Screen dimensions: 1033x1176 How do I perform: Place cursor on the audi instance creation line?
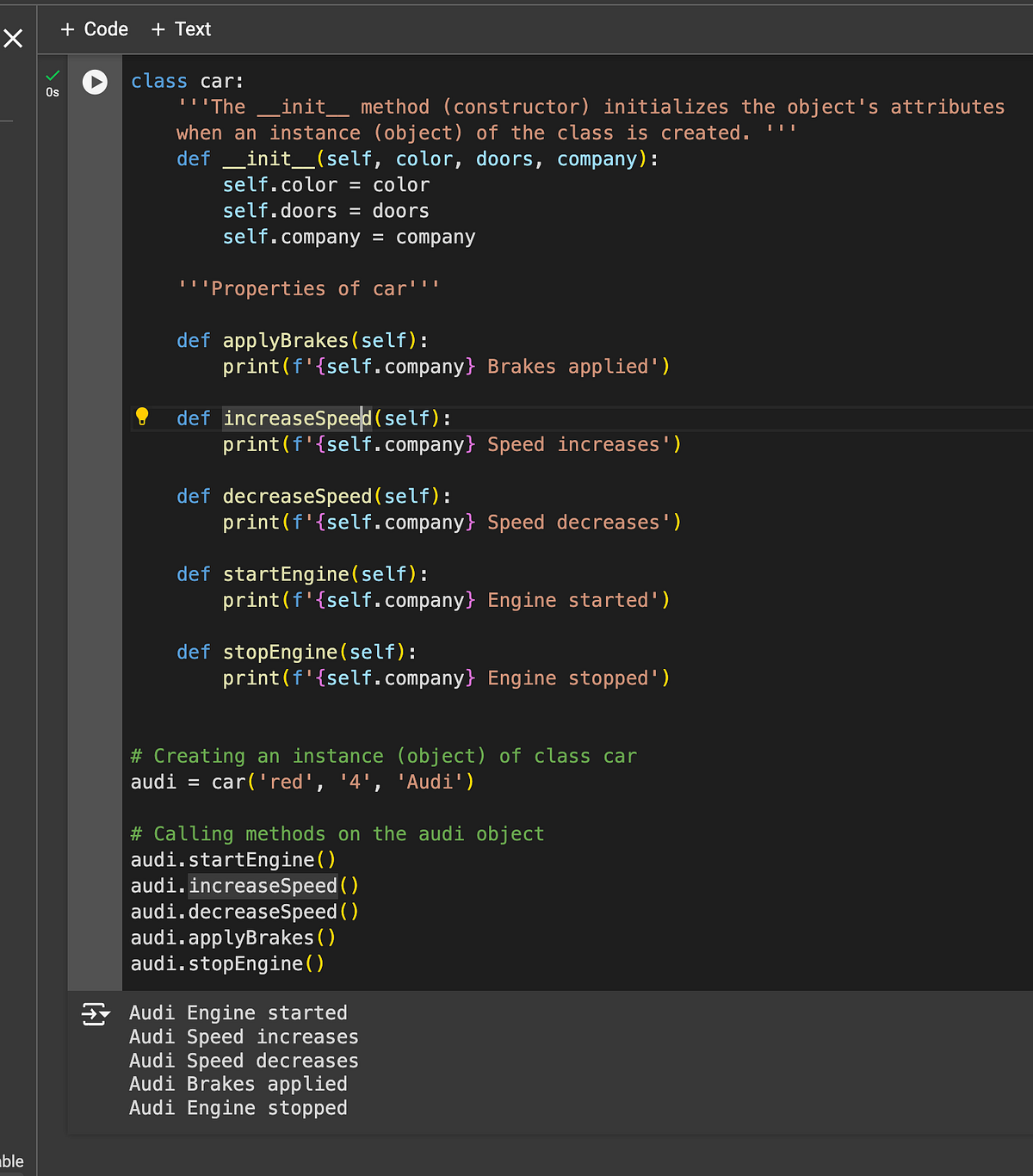(x=301, y=782)
